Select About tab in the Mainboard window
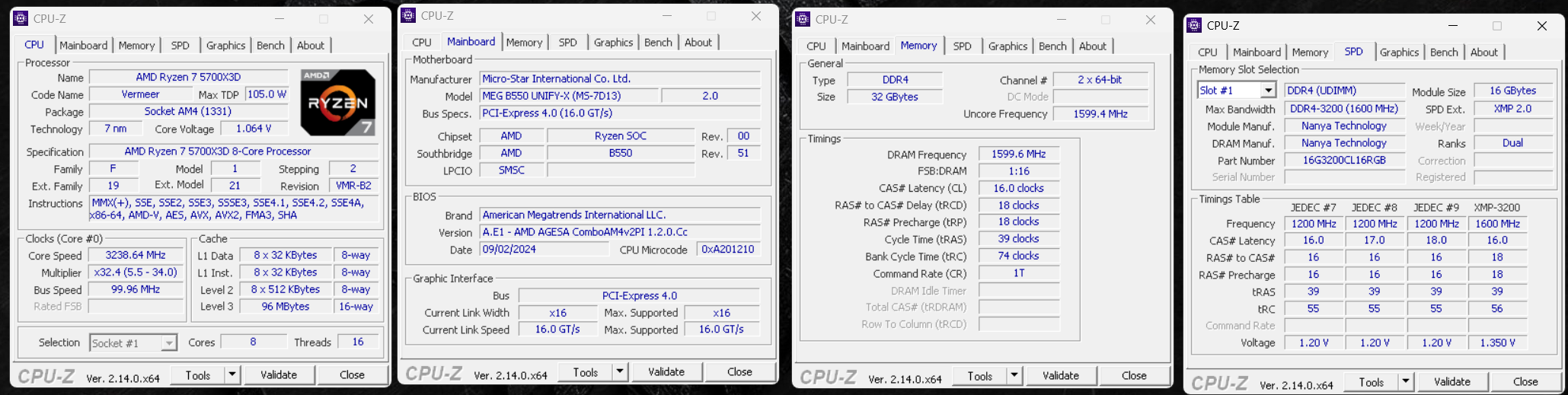This screenshot has width=1568, height=395. pyautogui.click(x=698, y=42)
